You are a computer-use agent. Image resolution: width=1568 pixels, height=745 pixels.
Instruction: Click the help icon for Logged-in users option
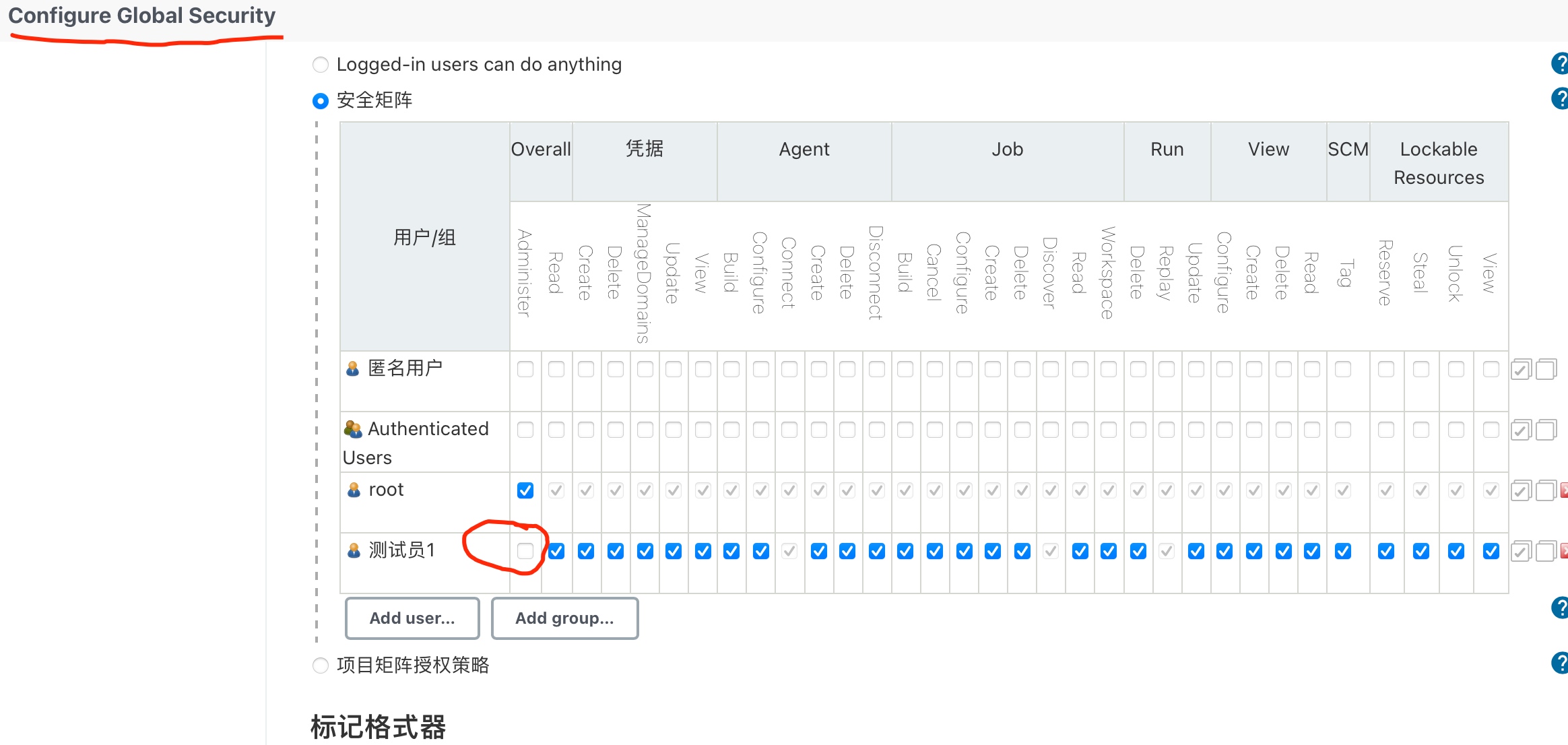pos(1560,64)
